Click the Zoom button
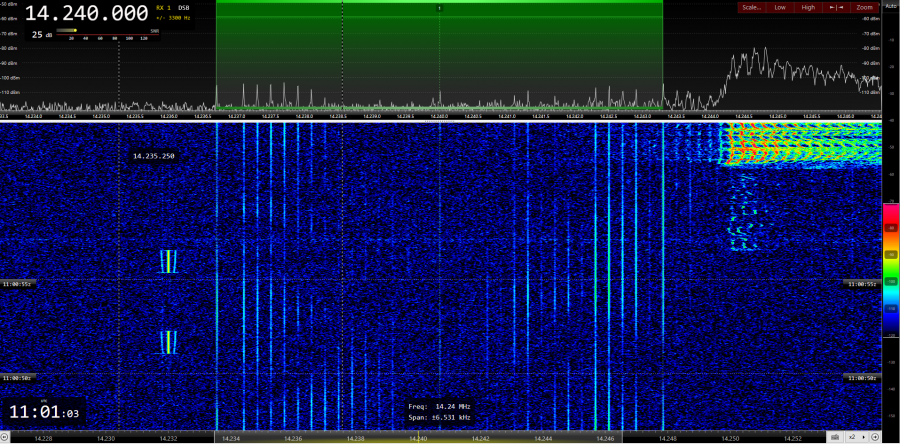 [863, 7]
